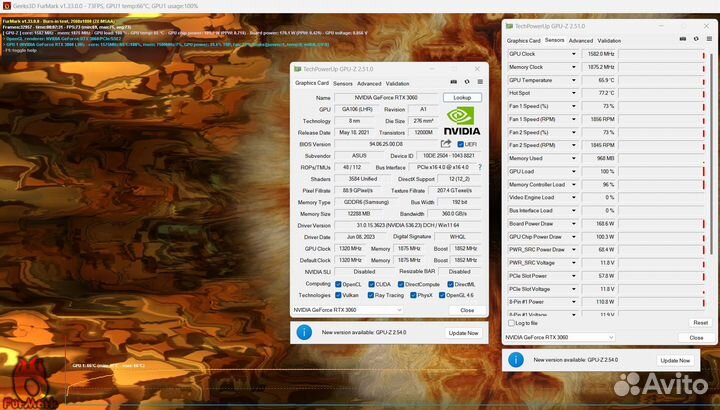Click GPU Temperature value 65.9 °C

pyautogui.click(x=599, y=80)
